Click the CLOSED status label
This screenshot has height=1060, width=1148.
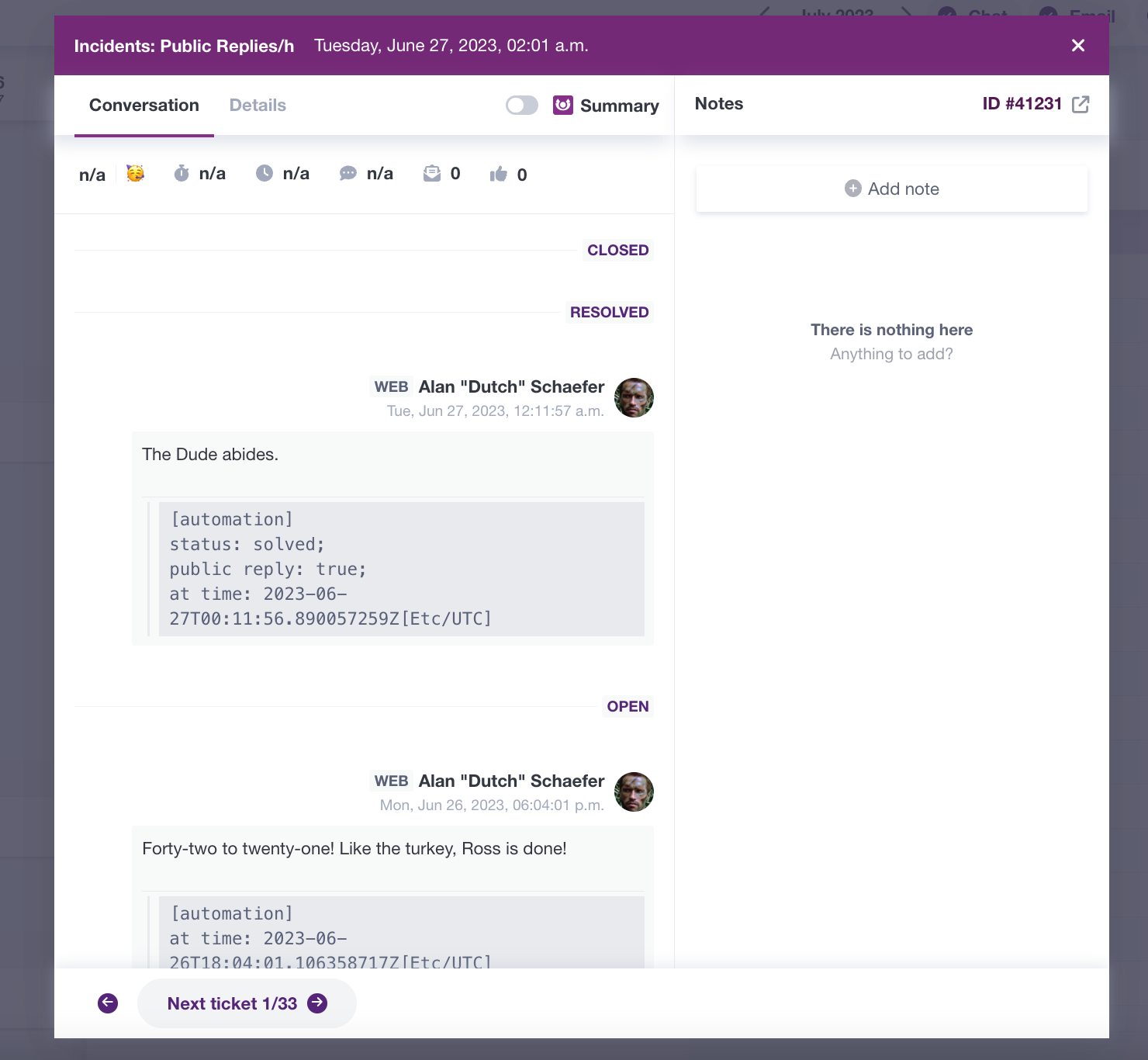click(618, 250)
